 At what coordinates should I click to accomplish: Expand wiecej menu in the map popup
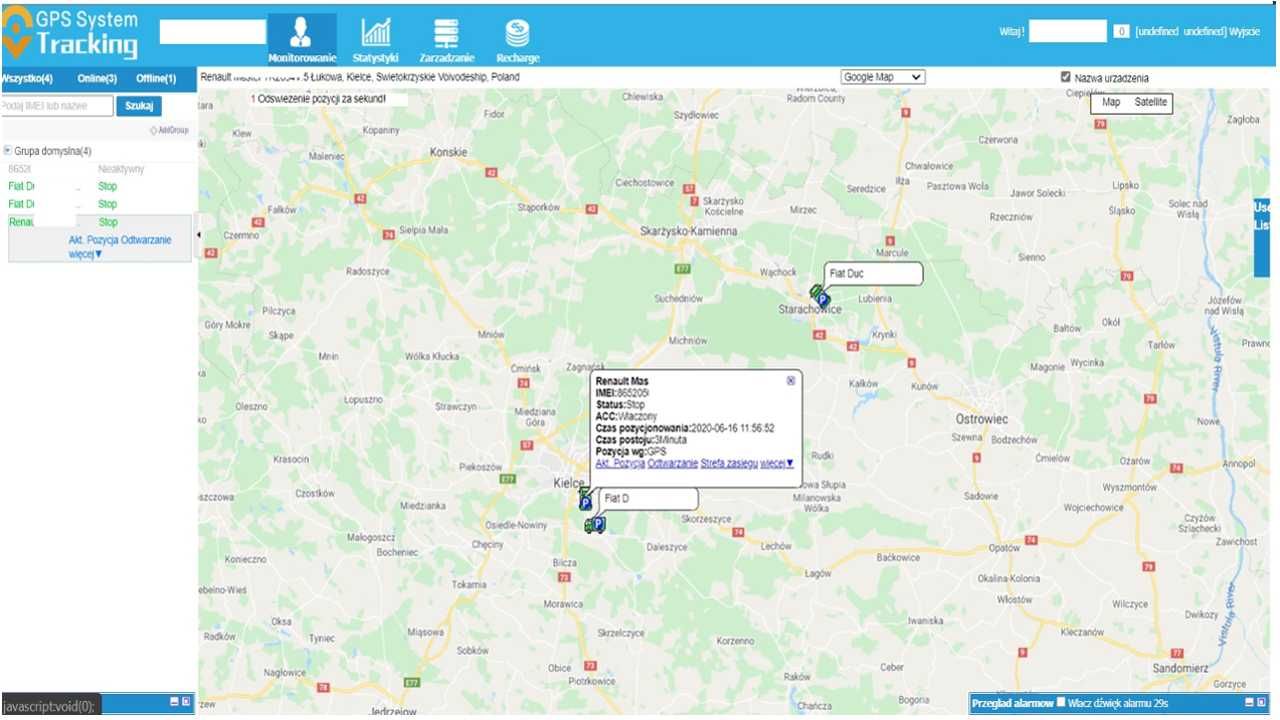pyautogui.click(x=777, y=463)
